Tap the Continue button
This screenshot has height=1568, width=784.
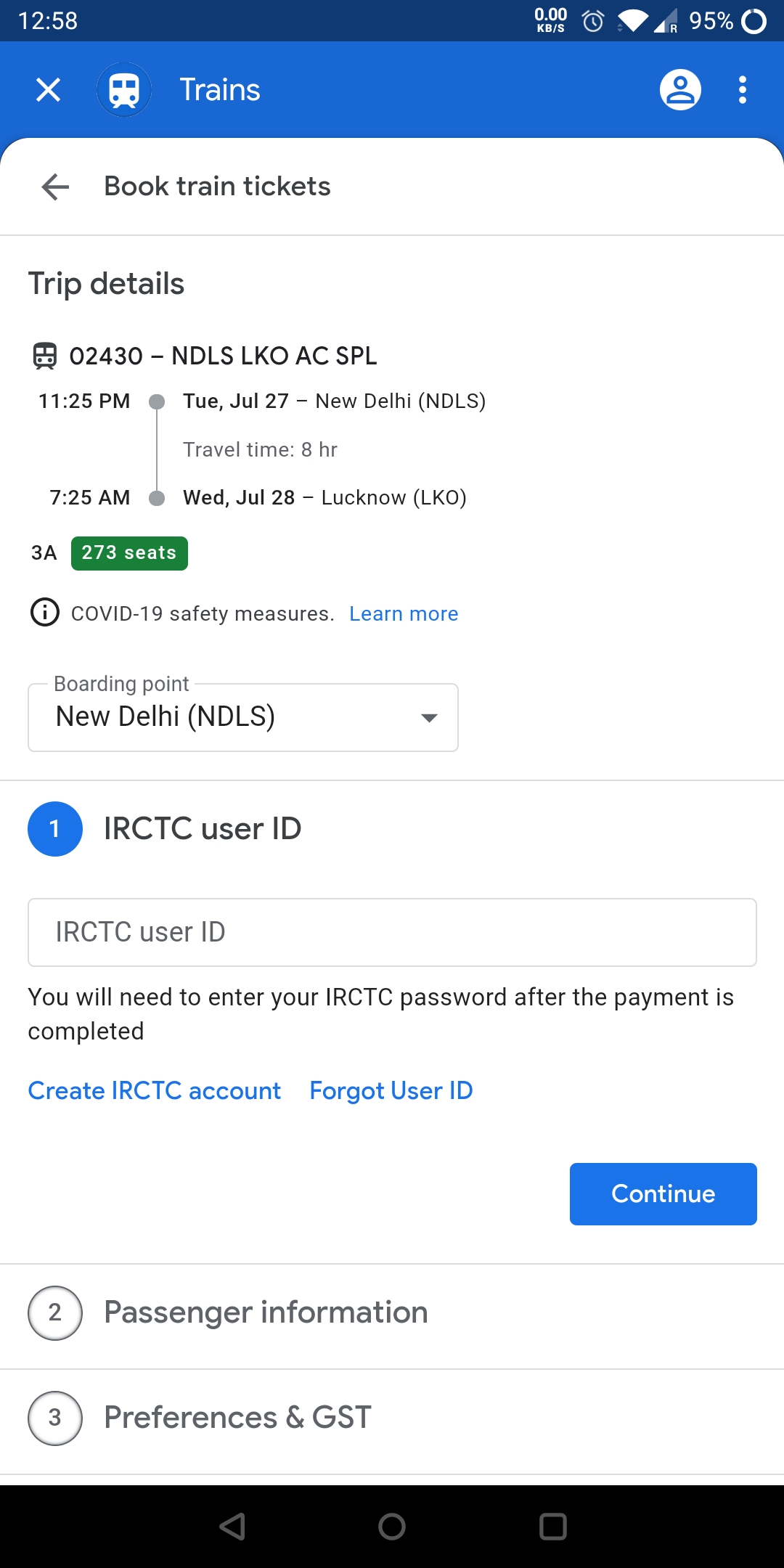point(663,1194)
